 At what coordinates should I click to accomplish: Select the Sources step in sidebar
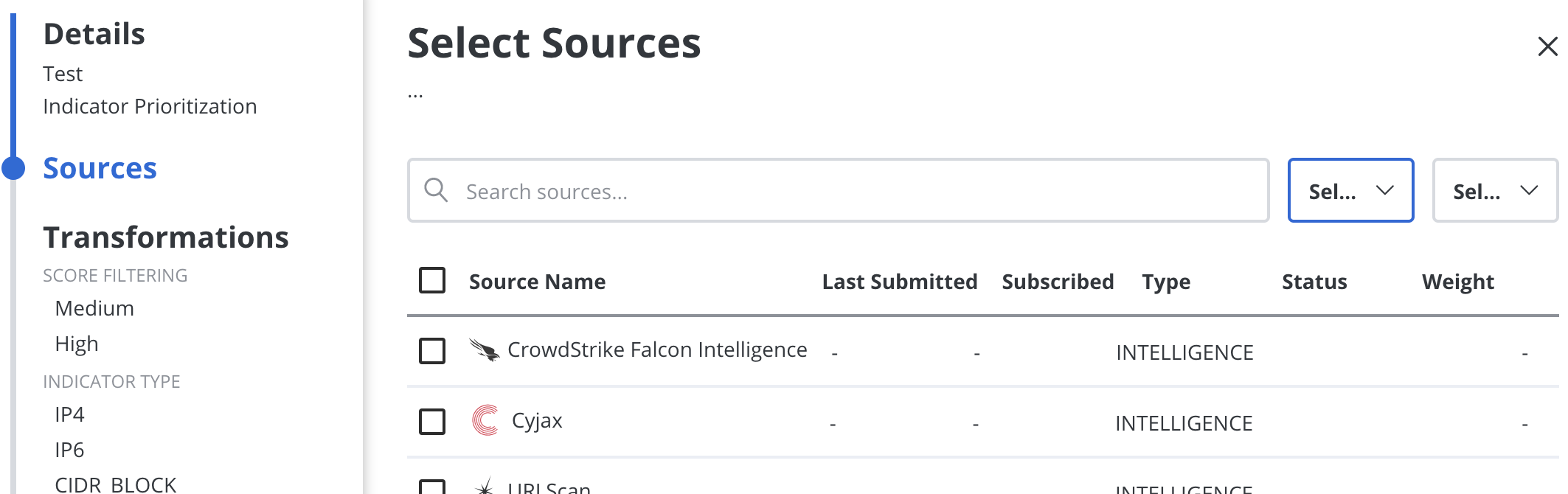tap(100, 168)
